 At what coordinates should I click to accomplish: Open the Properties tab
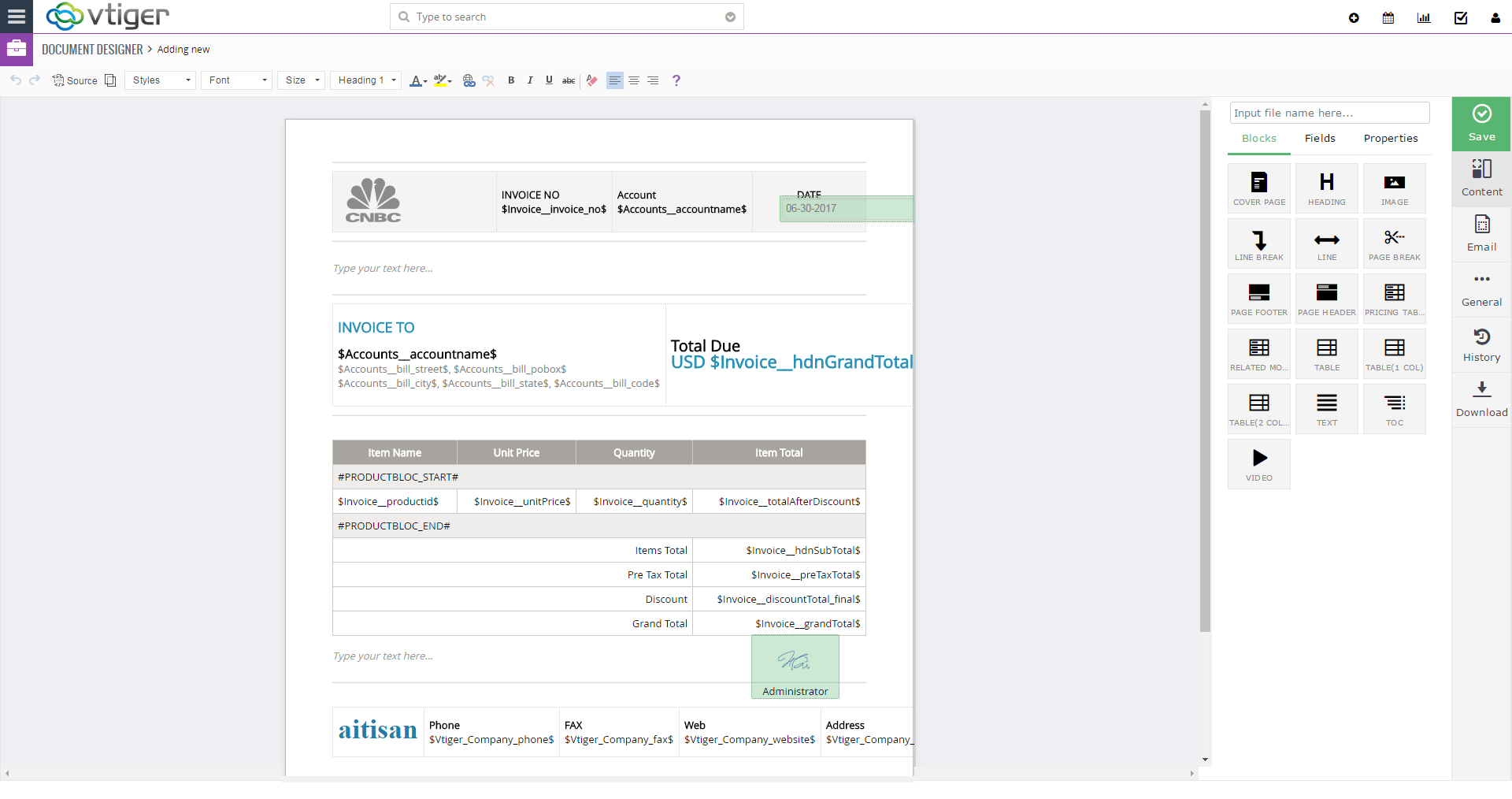tap(1390, 139)
